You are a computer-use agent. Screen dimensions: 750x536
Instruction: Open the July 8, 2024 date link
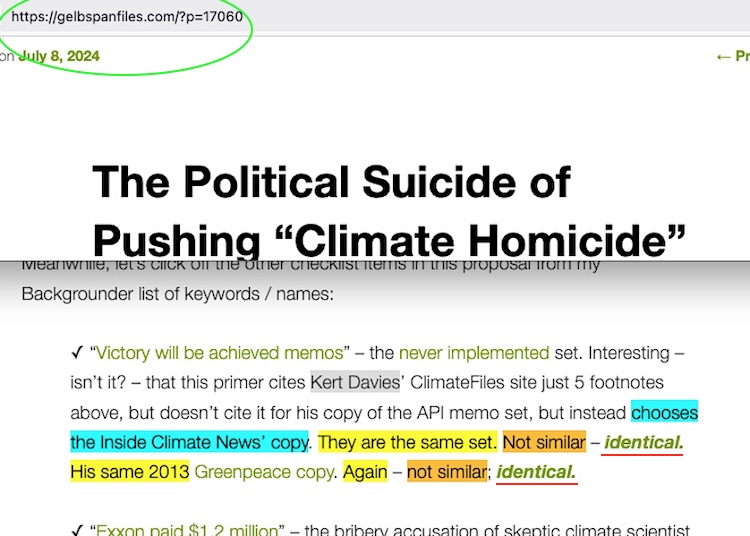point(59,56)
